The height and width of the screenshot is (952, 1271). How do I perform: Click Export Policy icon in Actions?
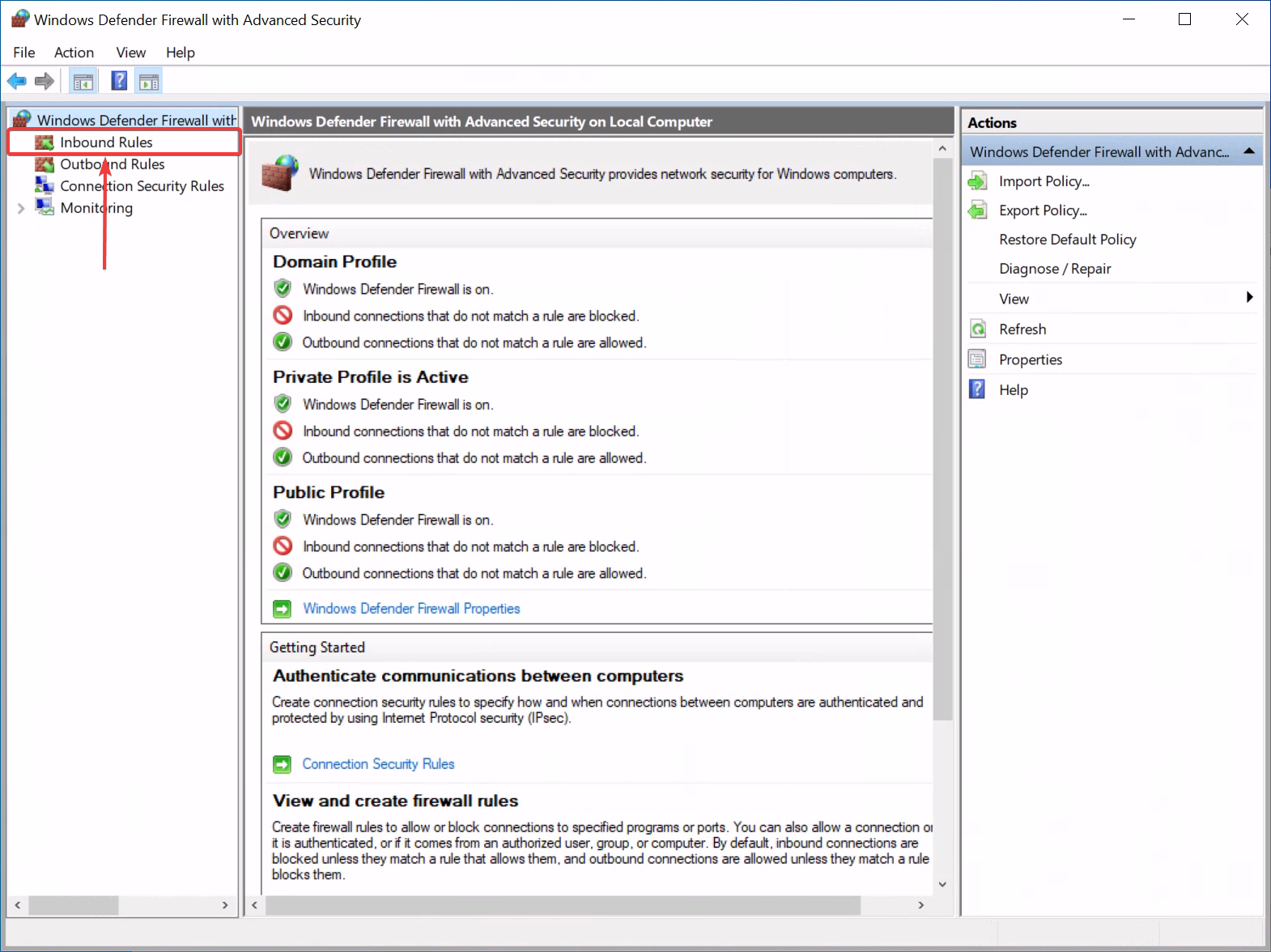[x=978, y=210]
